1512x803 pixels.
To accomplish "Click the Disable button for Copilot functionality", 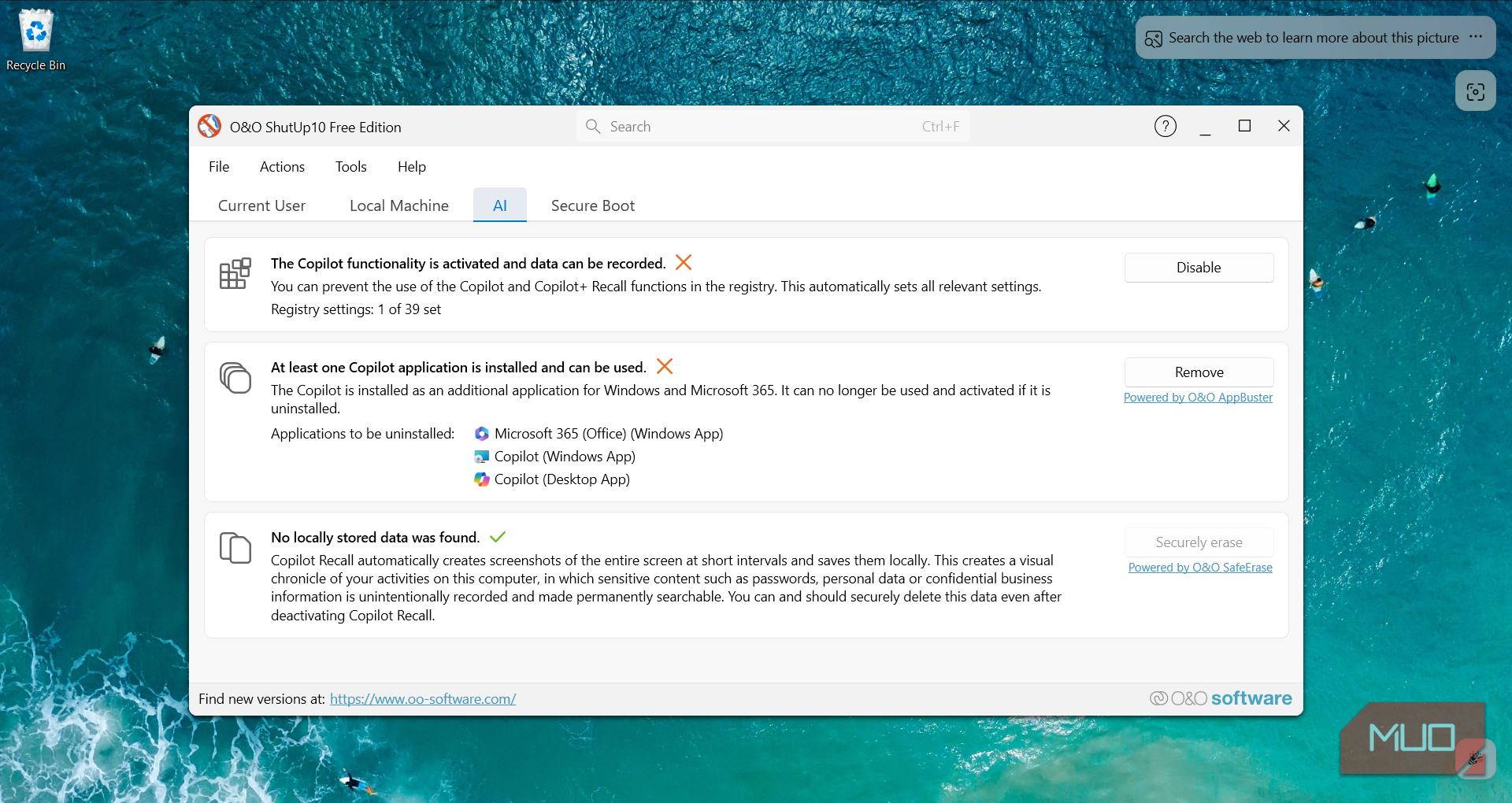I will [x=1199, y=268].
